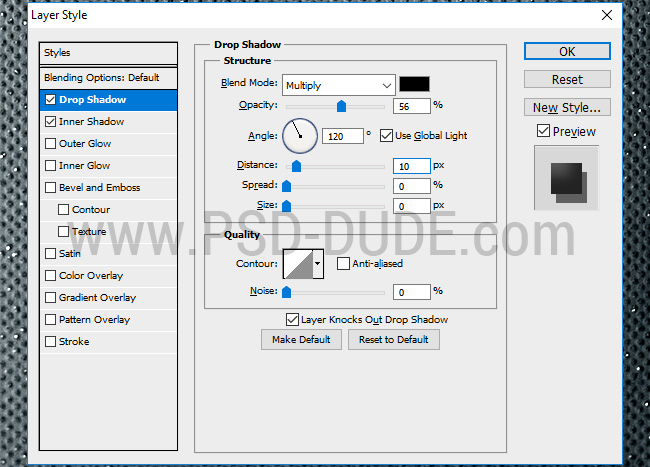
Task: Open Blending Options: Default
Action: pos(108,77)
